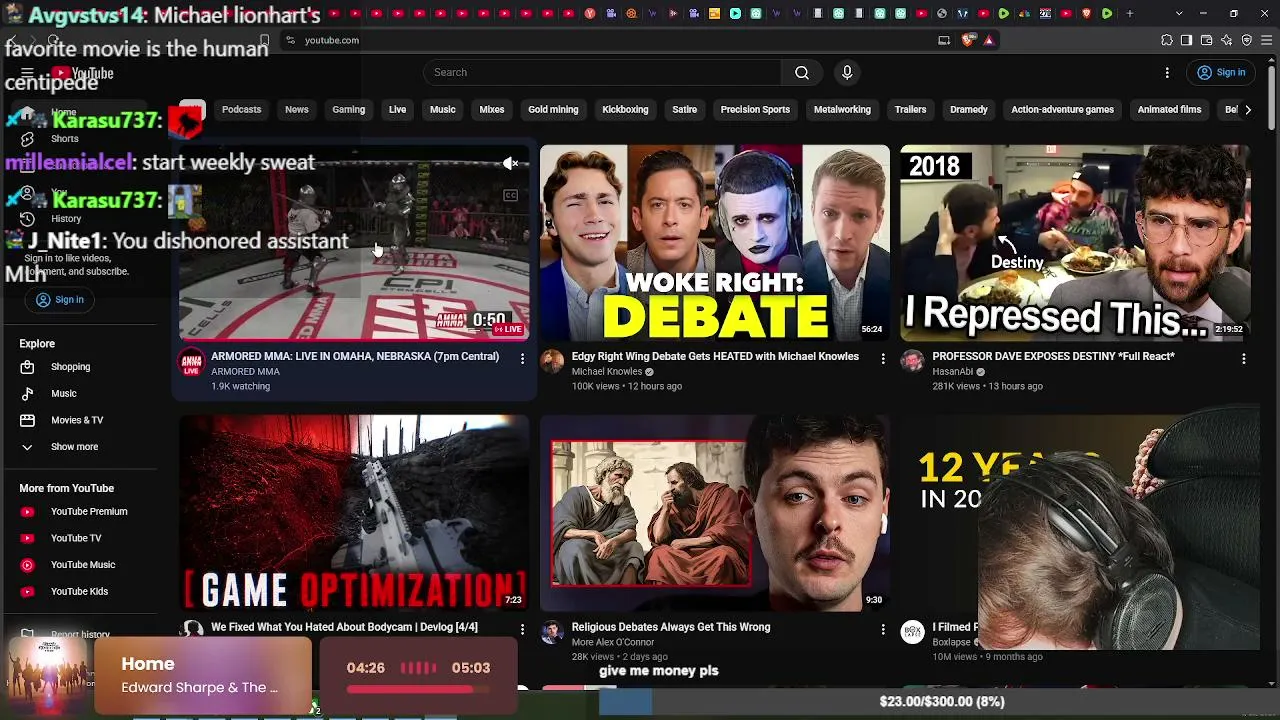Show more category chips with the right arrow
The width and height of the screenshot is (1280, 720).
(1247, 109)
